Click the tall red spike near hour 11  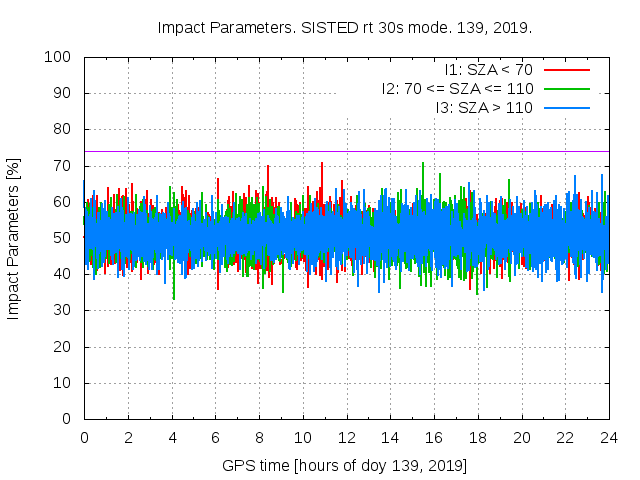pyautogui.click(x=322, y=165)
